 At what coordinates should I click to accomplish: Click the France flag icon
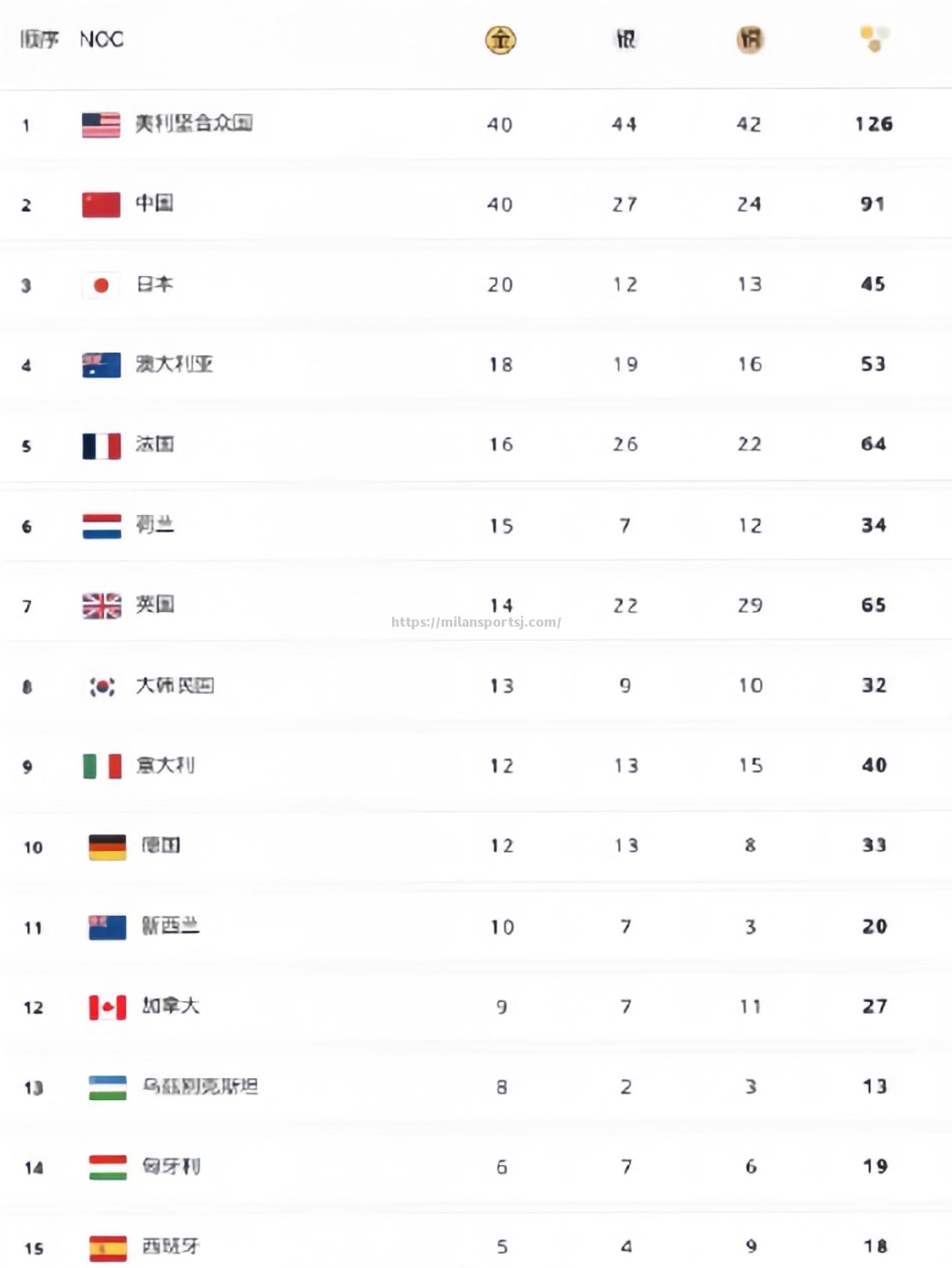101,446
